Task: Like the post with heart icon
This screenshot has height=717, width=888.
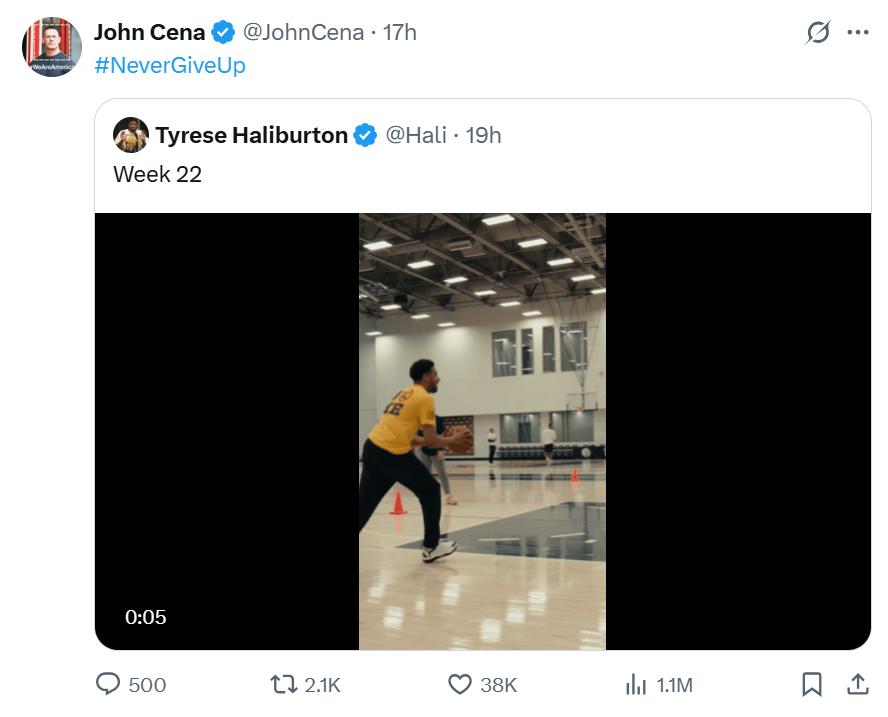Action: [x=460, y=684]
